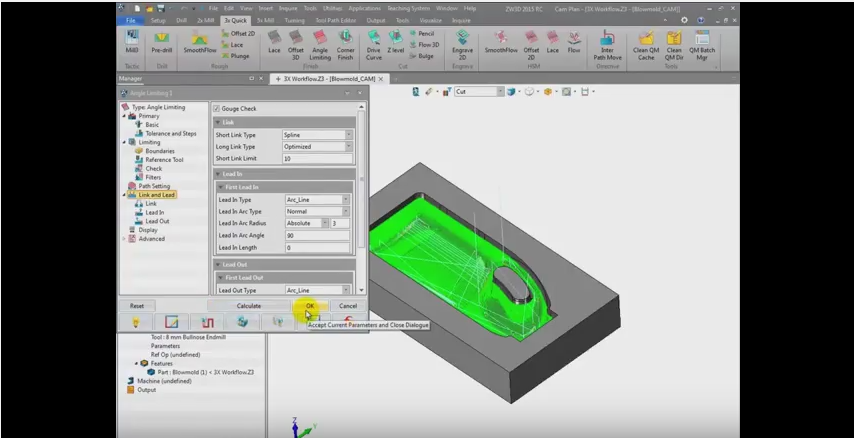The width and height of the screenshot is (854, 438).
Task: Click the Reset button
Action: (x=137, y=306)
